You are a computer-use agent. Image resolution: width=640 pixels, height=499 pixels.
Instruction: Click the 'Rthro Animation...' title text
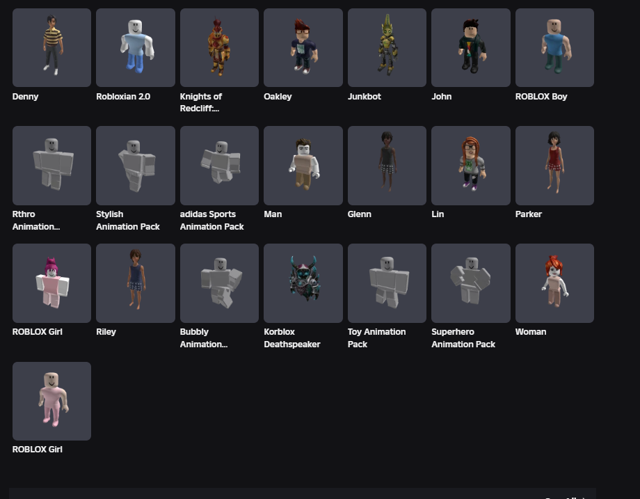click(x=36, y=220)
